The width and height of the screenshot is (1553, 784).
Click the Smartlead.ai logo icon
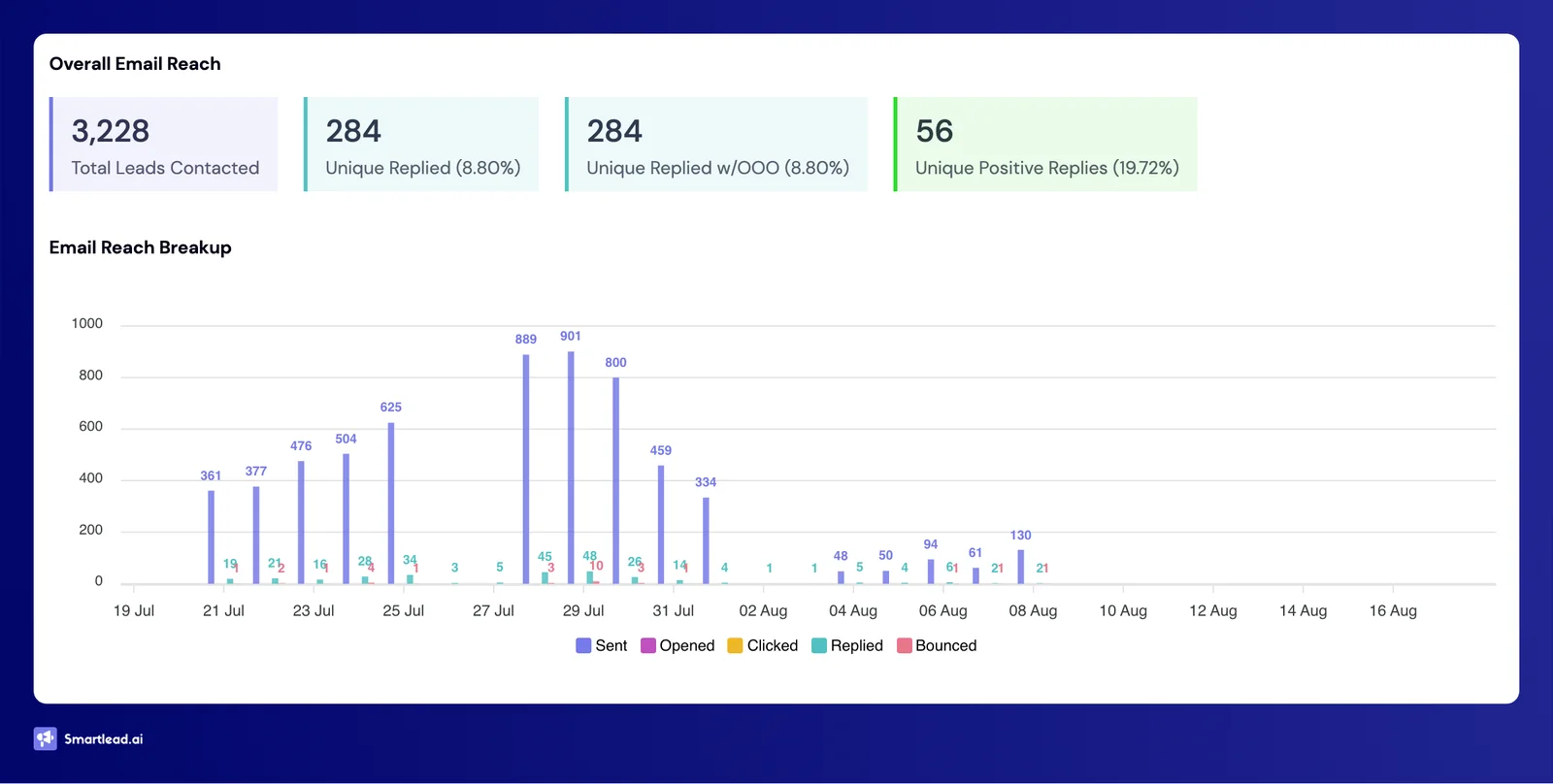(x=46, y=738)
